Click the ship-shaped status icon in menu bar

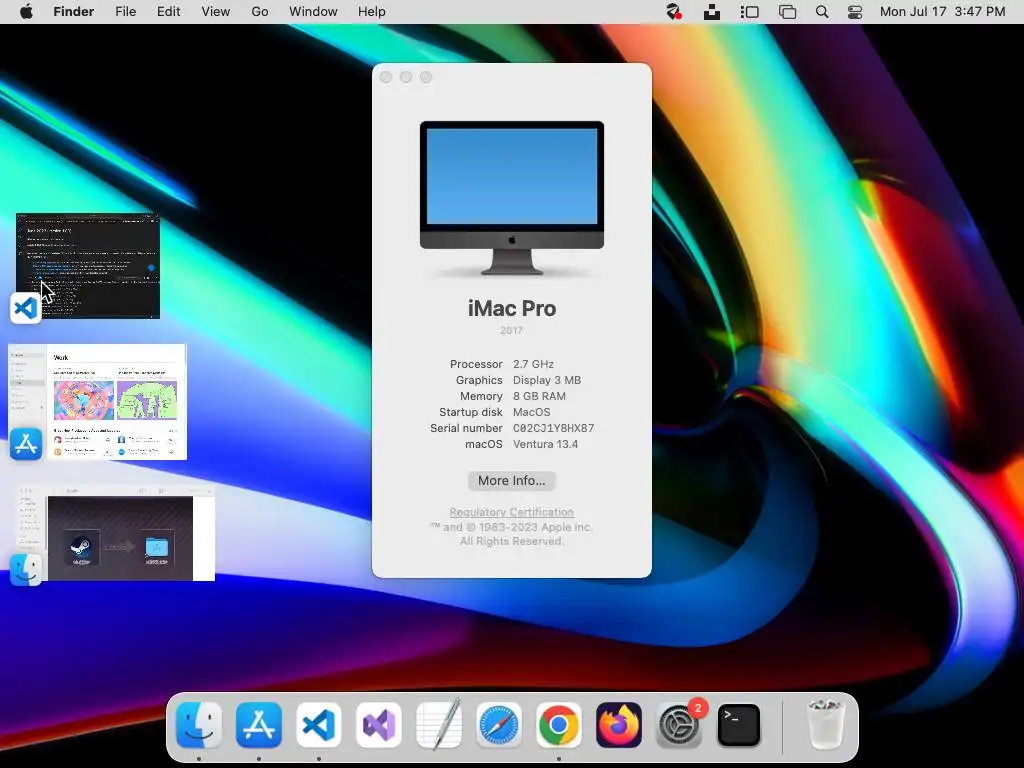tap(712, 12)
